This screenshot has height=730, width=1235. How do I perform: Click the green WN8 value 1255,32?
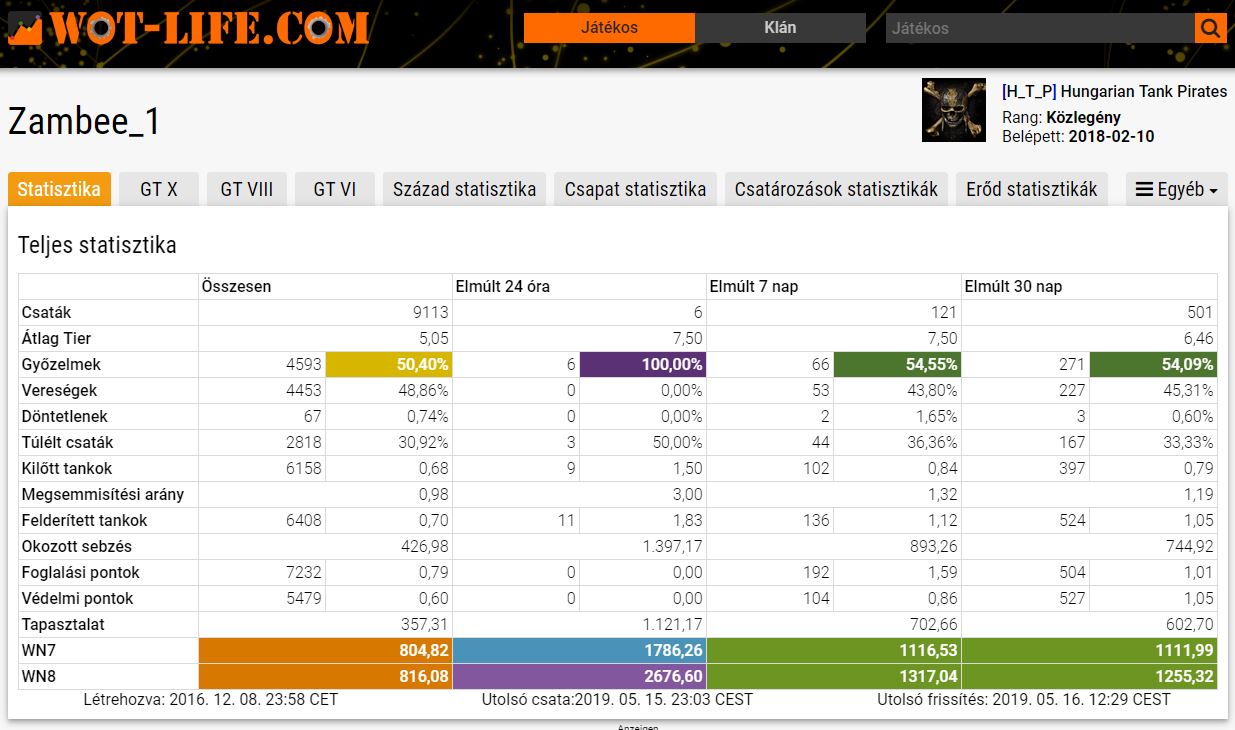click(x=1089, y=677)
